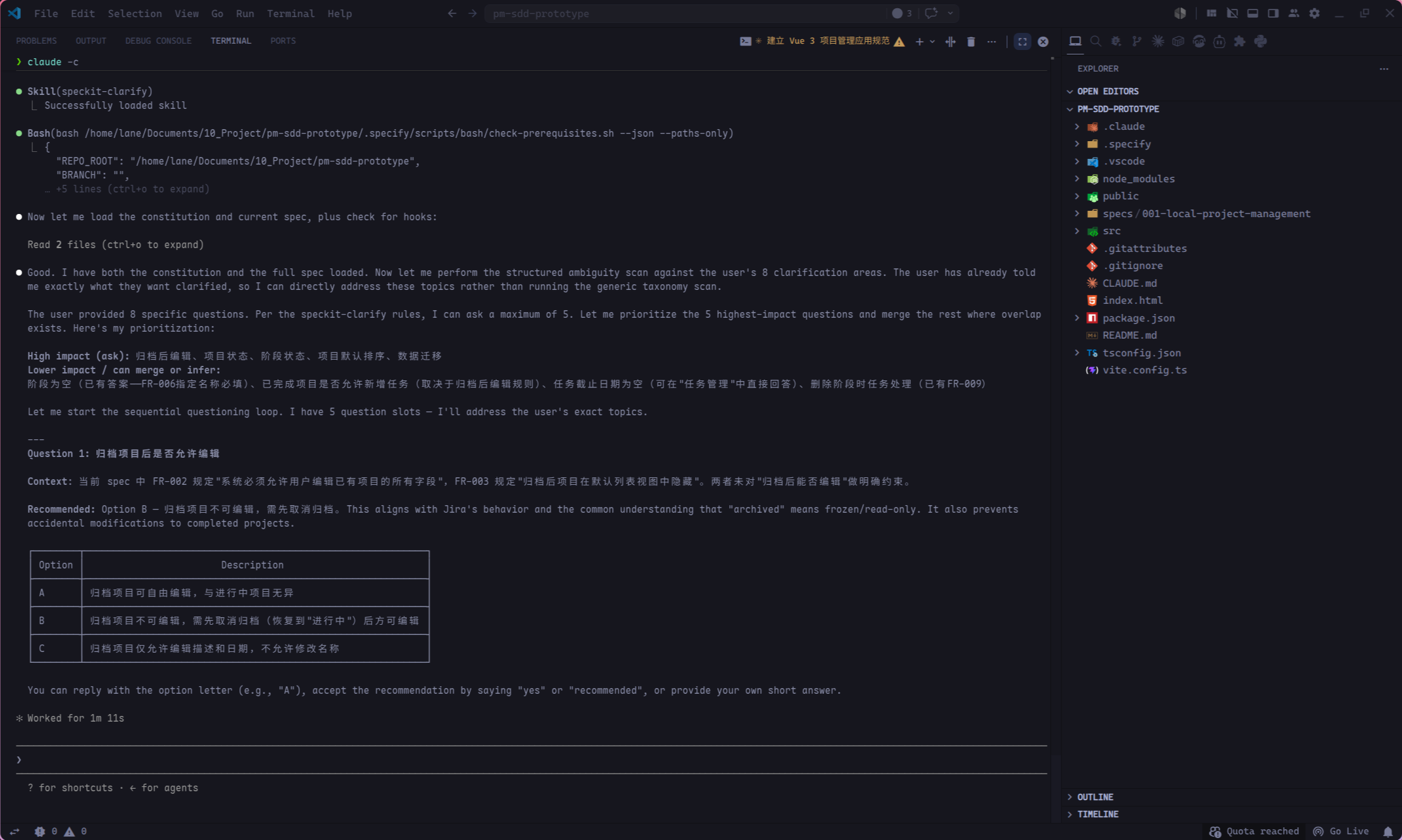Split the terminal with the split icon

[x=950, y=41]
